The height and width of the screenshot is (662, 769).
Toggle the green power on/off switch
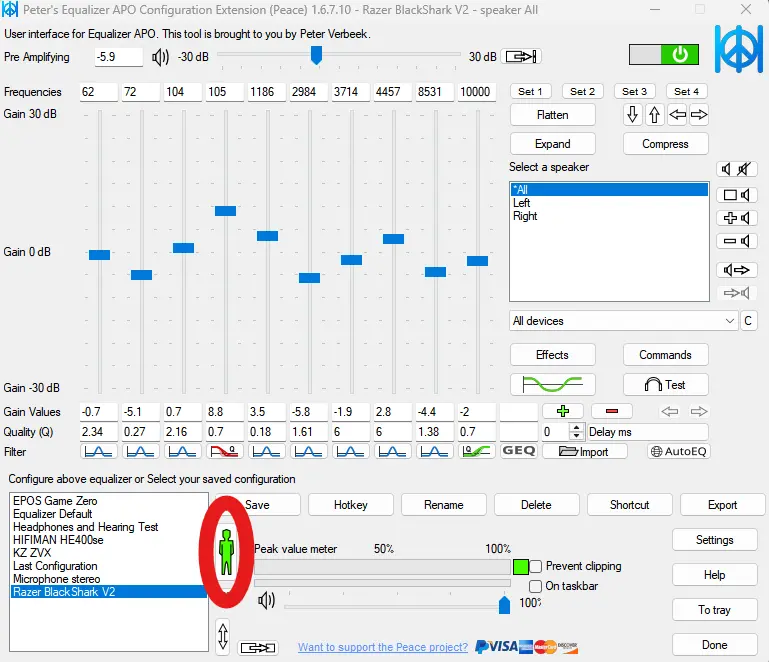coord(664,55)
